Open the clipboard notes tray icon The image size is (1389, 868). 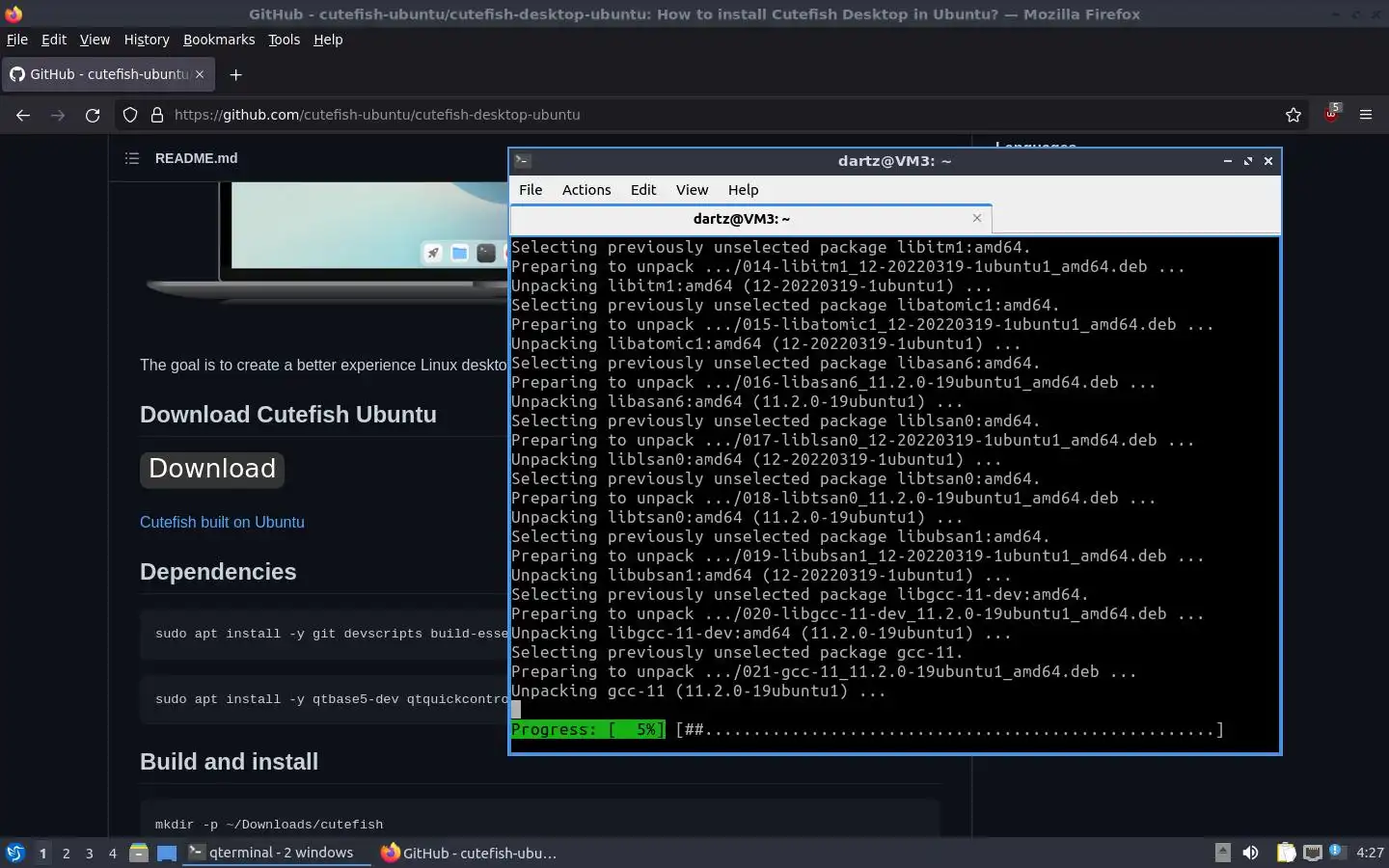[x=1287, y=853]
